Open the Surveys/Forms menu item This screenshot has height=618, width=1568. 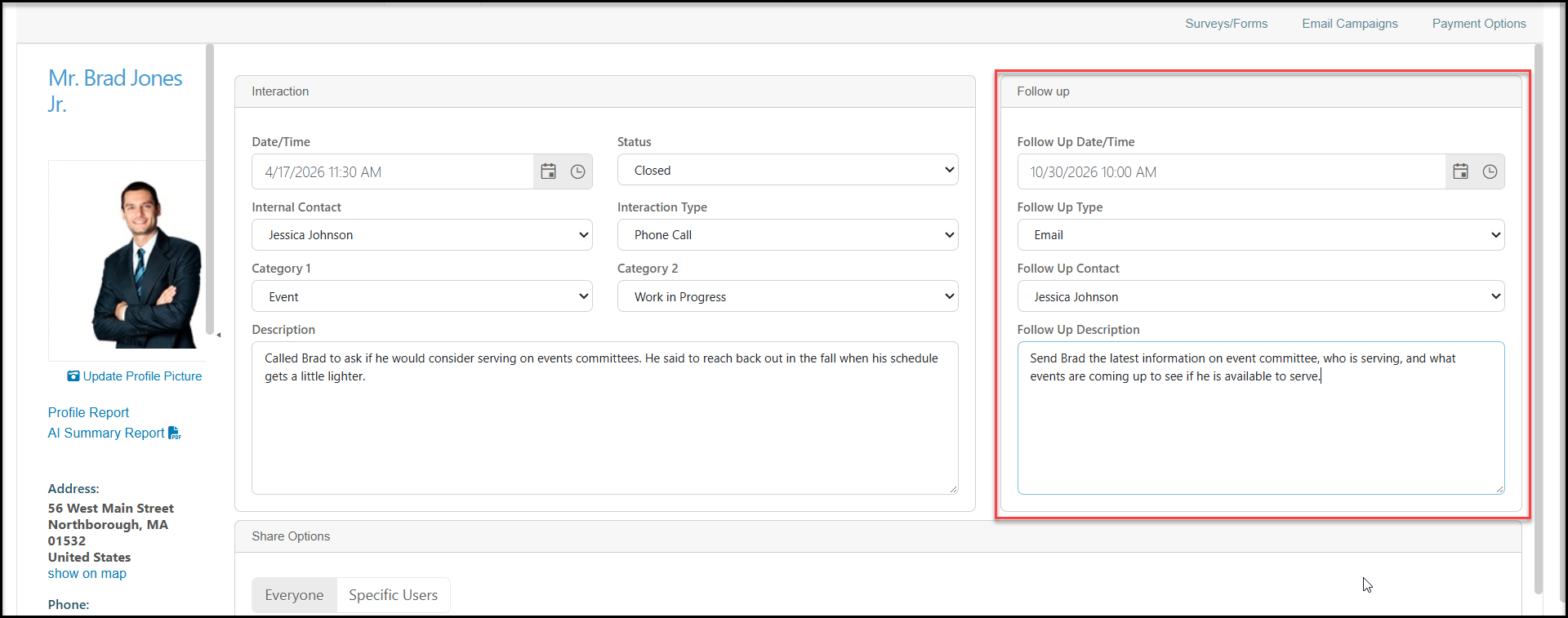1227,24
